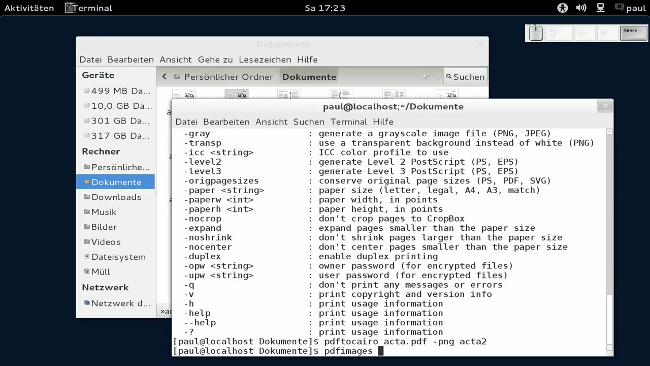Open Persönliche... home folder in sidebar
Screen dimensions: 650x366
point(116,167)
